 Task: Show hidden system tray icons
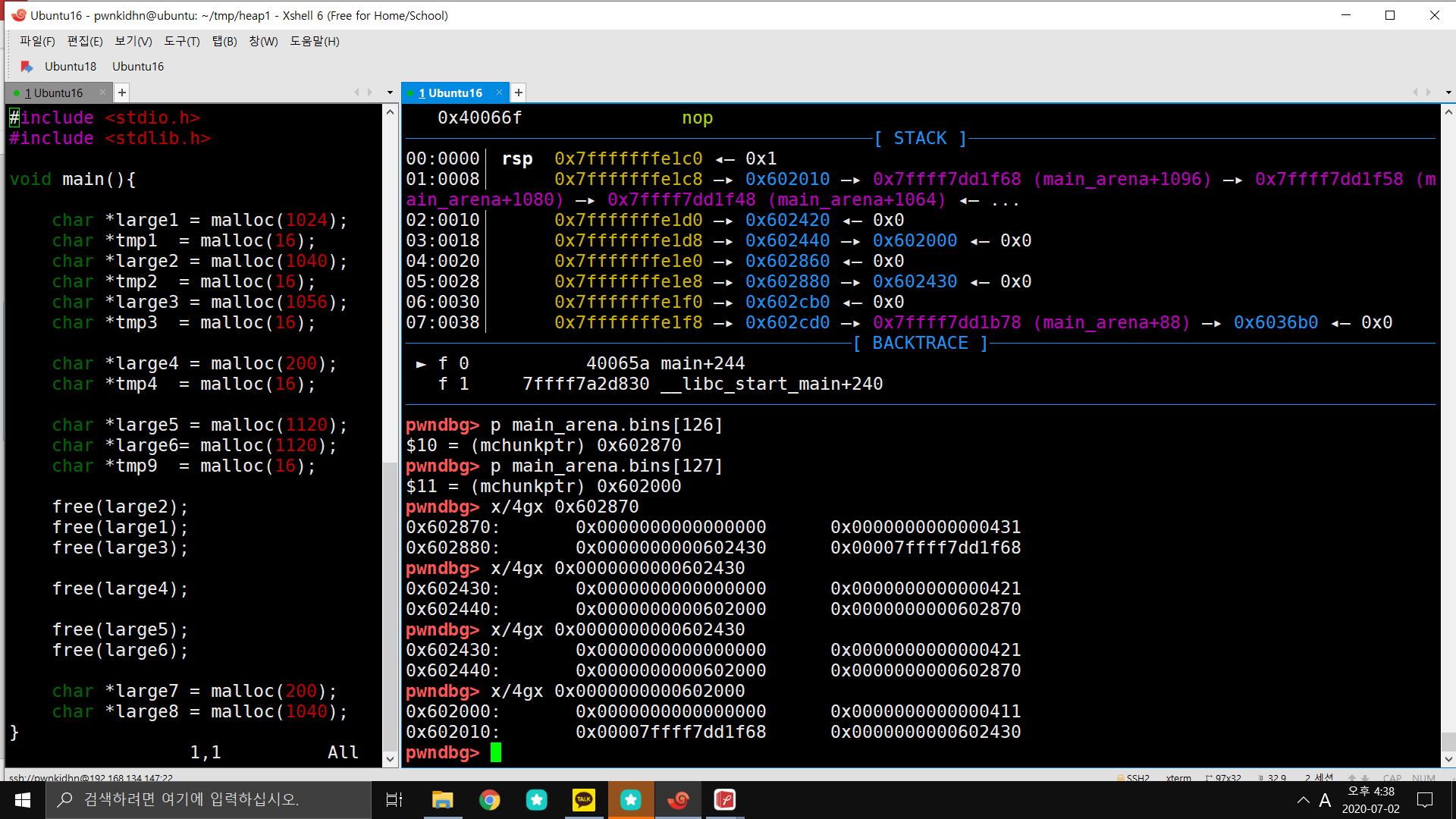[1303, 800]
